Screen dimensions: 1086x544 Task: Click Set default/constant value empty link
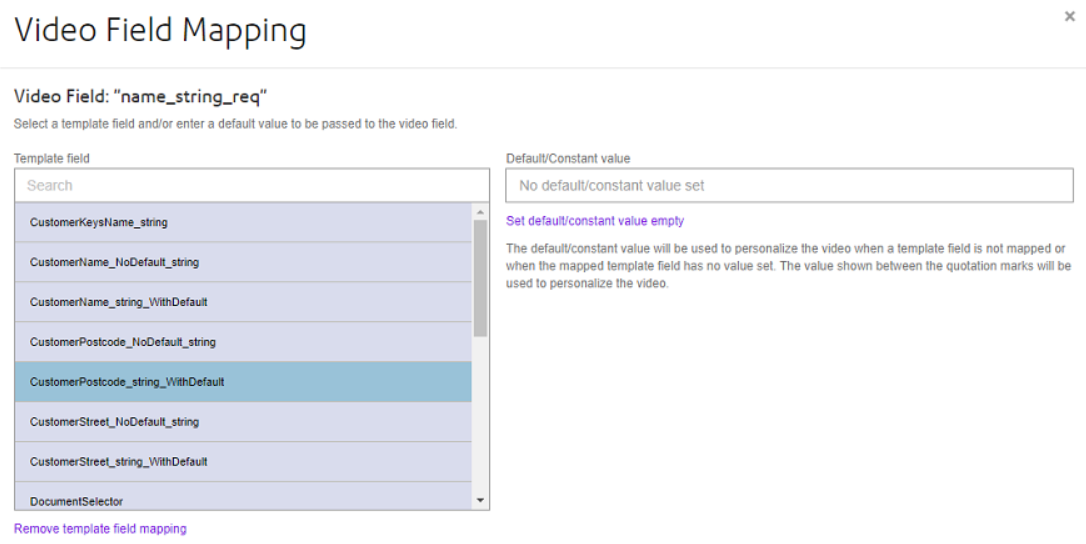[x=595, y=220]
